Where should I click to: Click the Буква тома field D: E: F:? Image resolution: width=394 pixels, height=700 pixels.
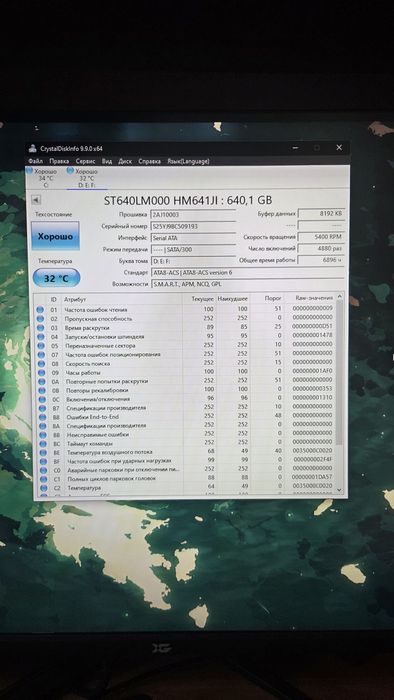pyautogui.click(x=193, y=261)
